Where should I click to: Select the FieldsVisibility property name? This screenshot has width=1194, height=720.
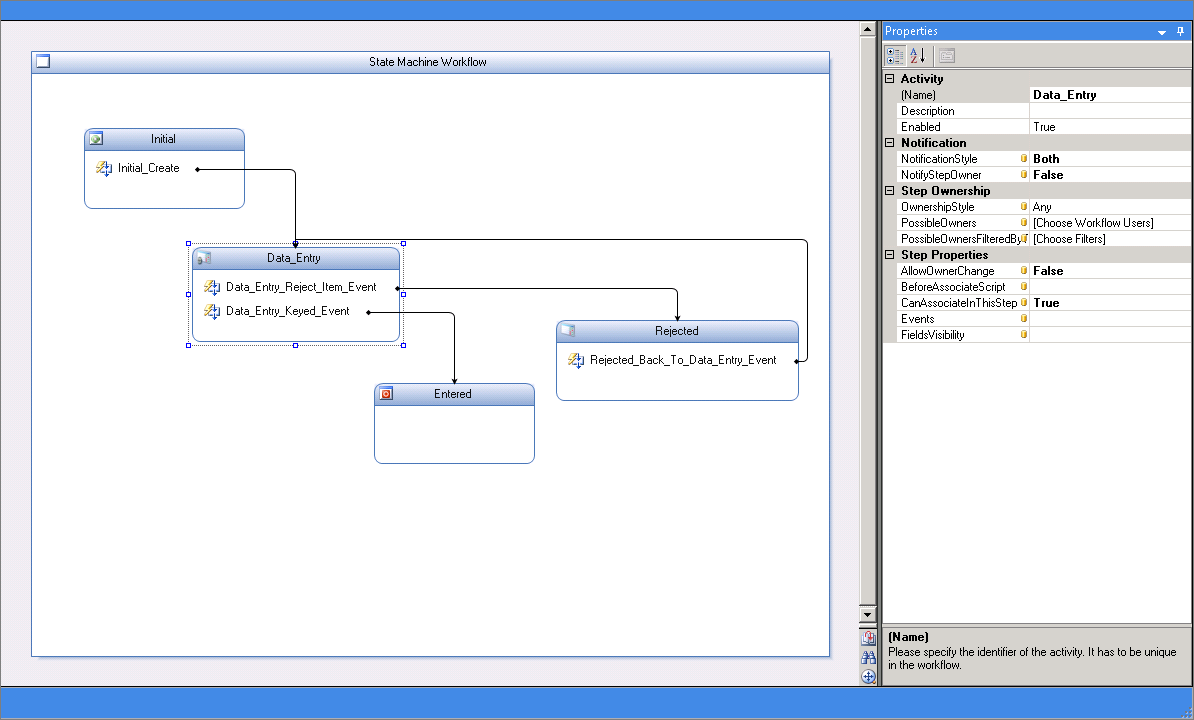click(x=932, y=335)
